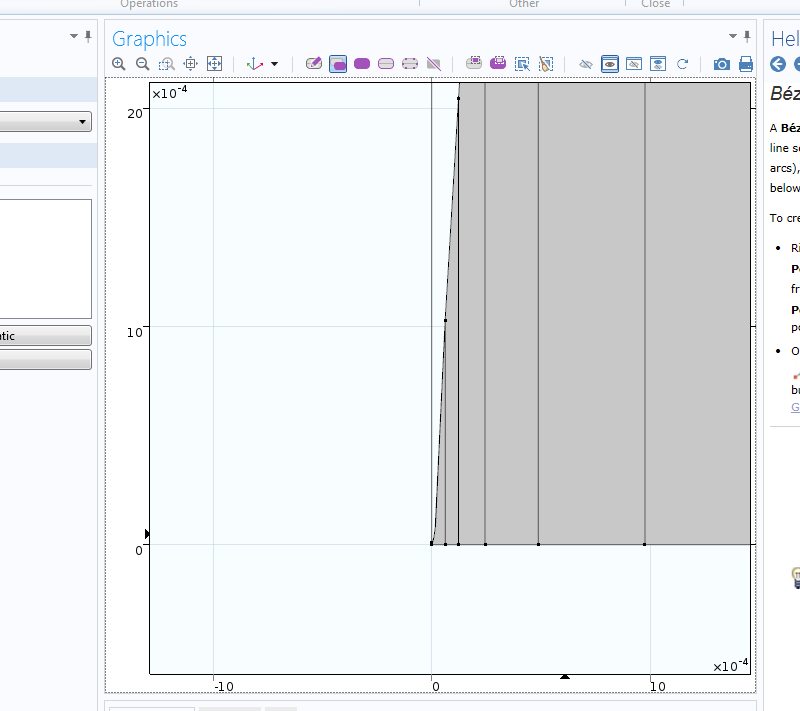Image resolution: width=800 pixels, height=711 pixels.
Task: Click the Zoom In magnifier icon
Action: point(119,64)
